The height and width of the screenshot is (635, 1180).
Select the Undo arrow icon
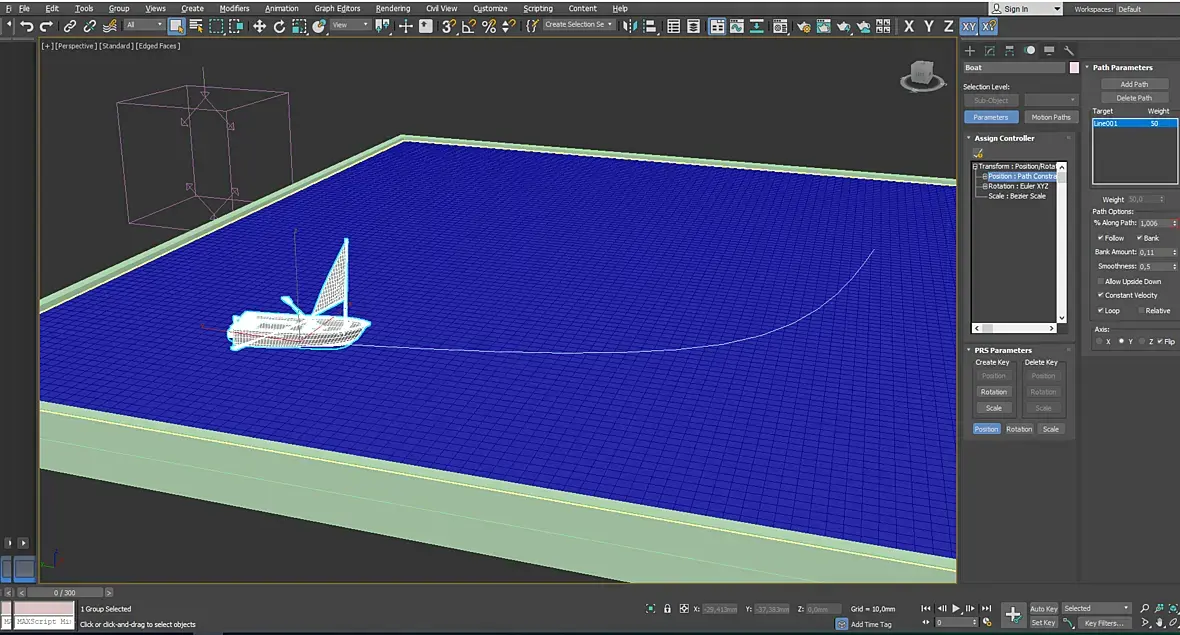[27, 26]
